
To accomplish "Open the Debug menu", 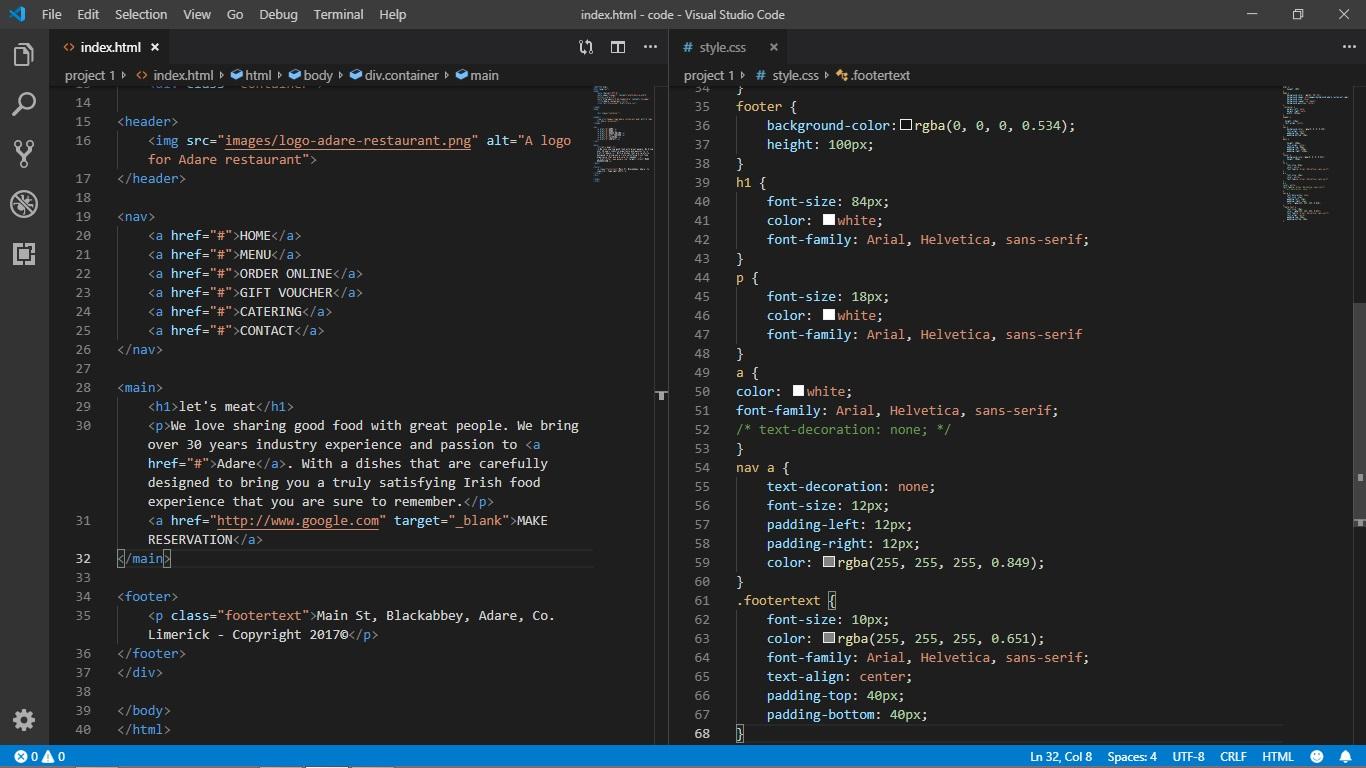I will [x=278, y=14].
